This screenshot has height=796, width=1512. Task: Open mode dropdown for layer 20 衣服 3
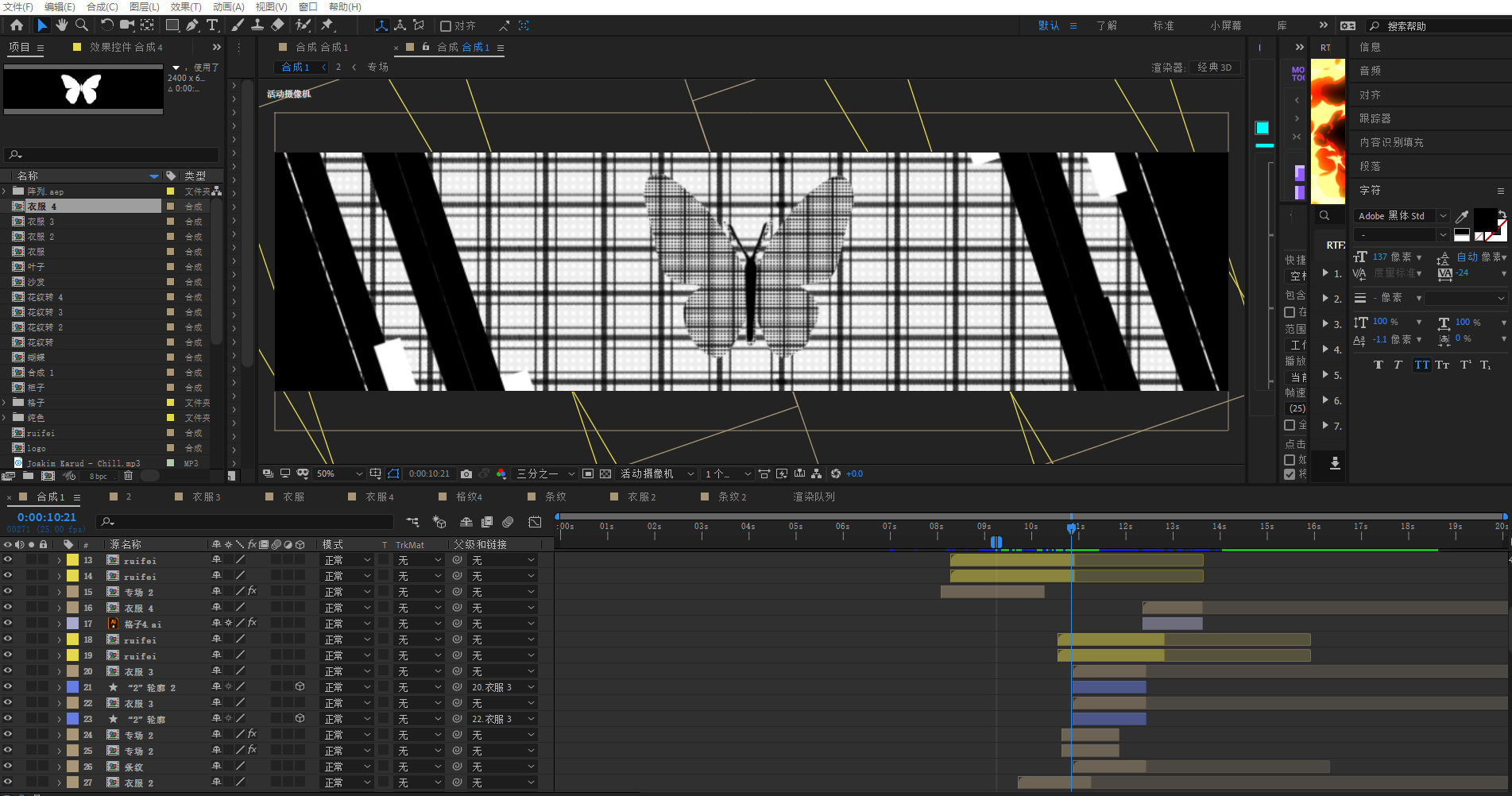point(347,671)
